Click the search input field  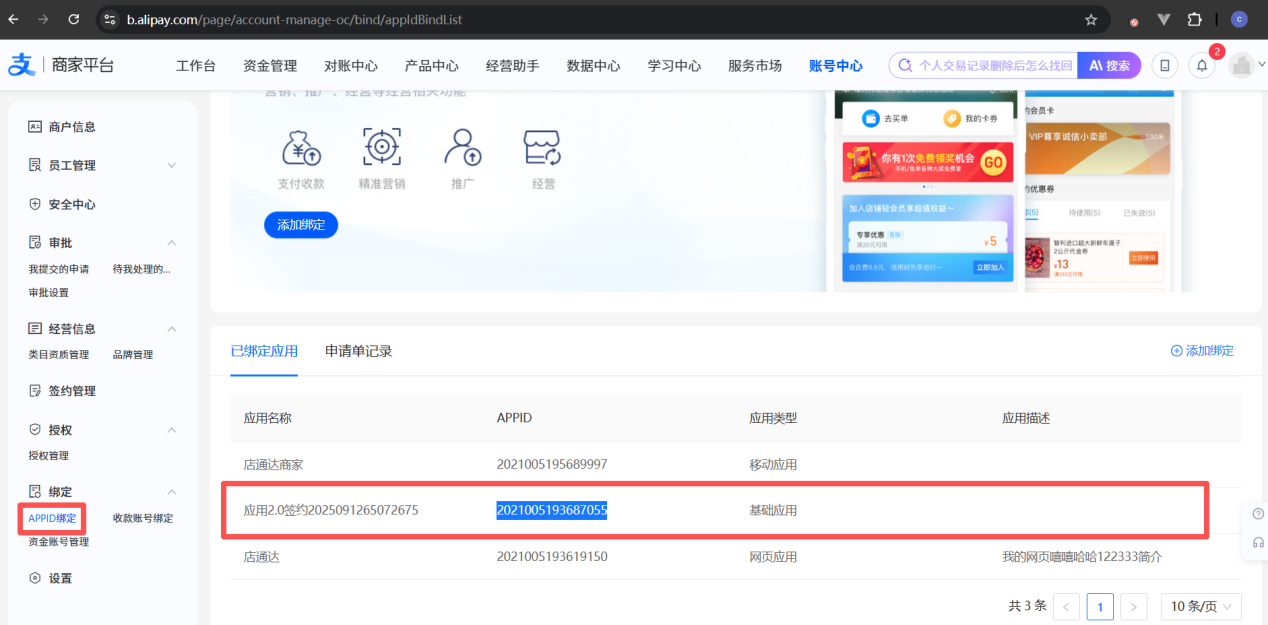tap(994, 66)
